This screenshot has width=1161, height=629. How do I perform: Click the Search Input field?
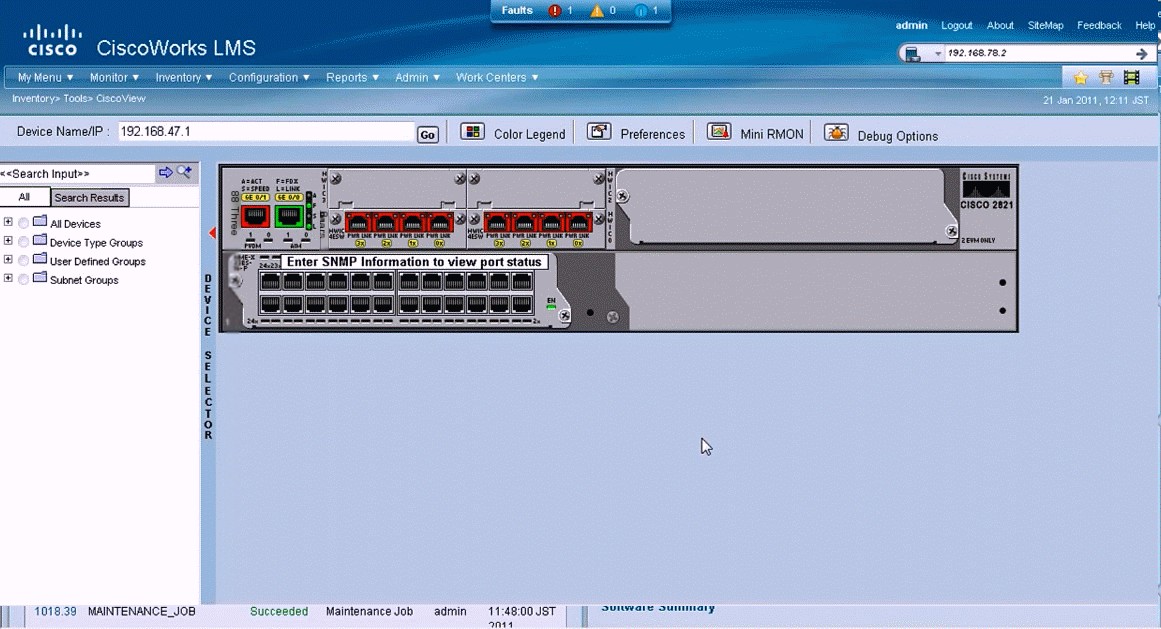tap(77, 173)
